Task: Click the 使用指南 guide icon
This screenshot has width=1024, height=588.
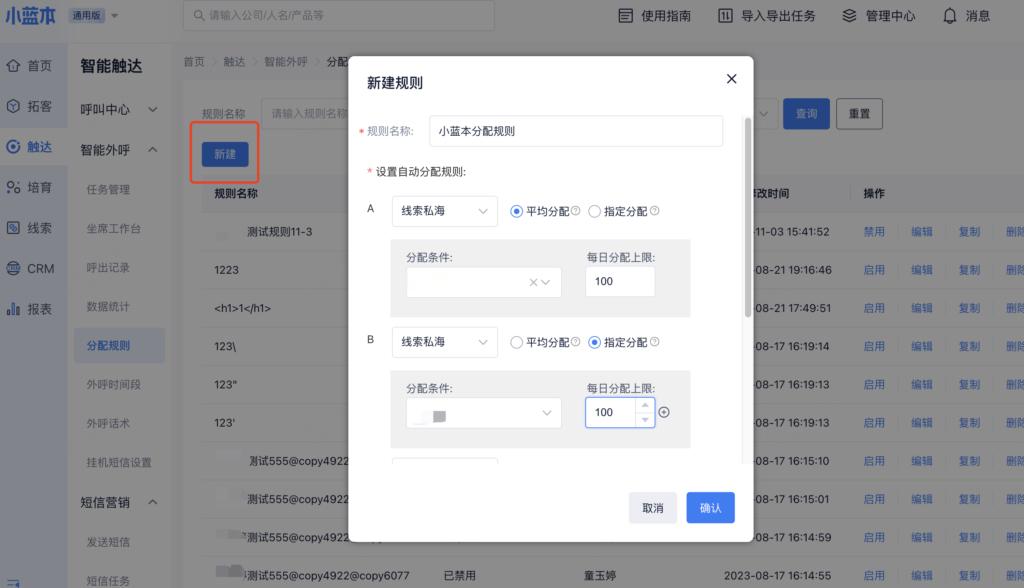Action: pyautogui.click(x=626, y=16)
